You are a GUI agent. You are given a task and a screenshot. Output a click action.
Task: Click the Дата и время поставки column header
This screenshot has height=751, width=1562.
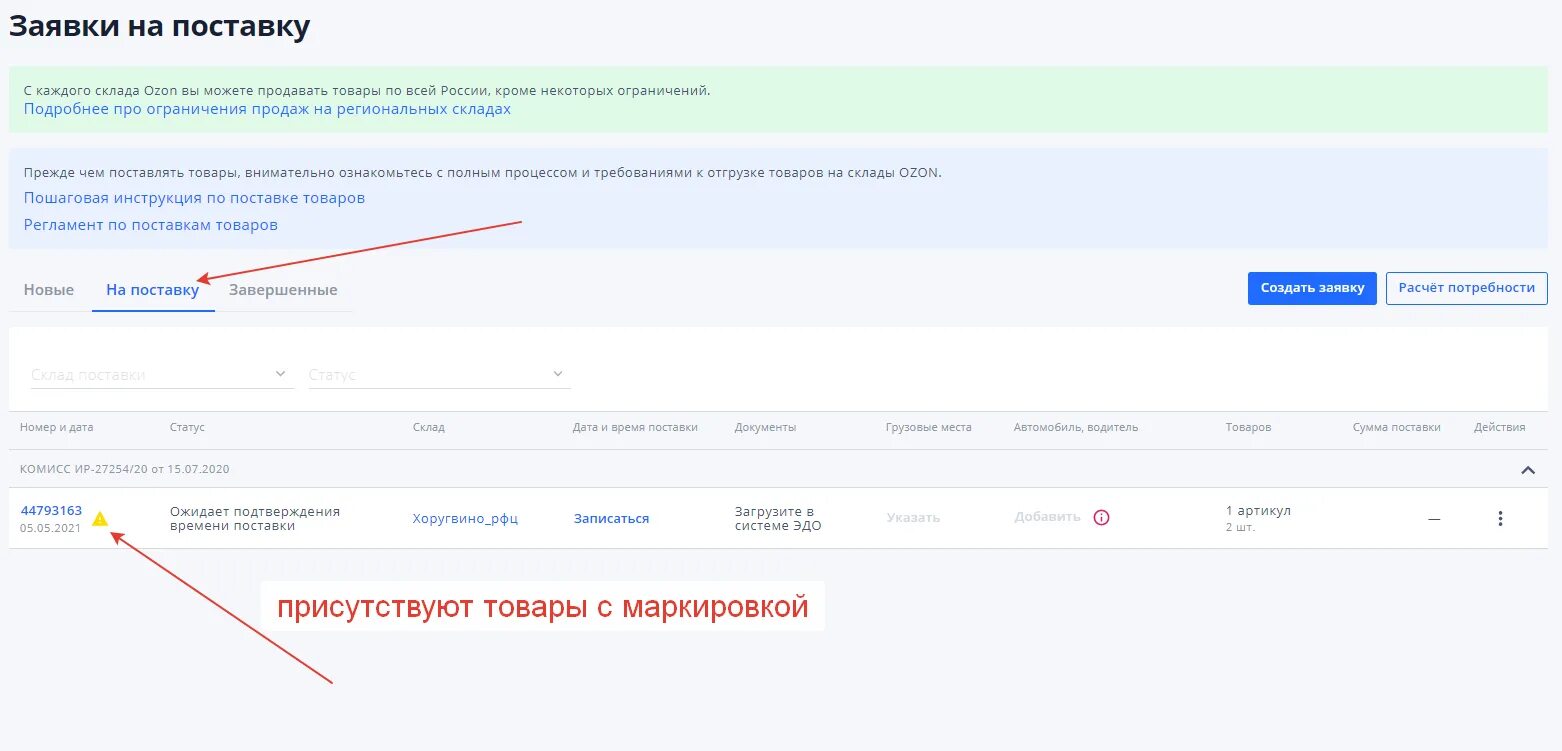pyautogui.click(x=635, y=427)
